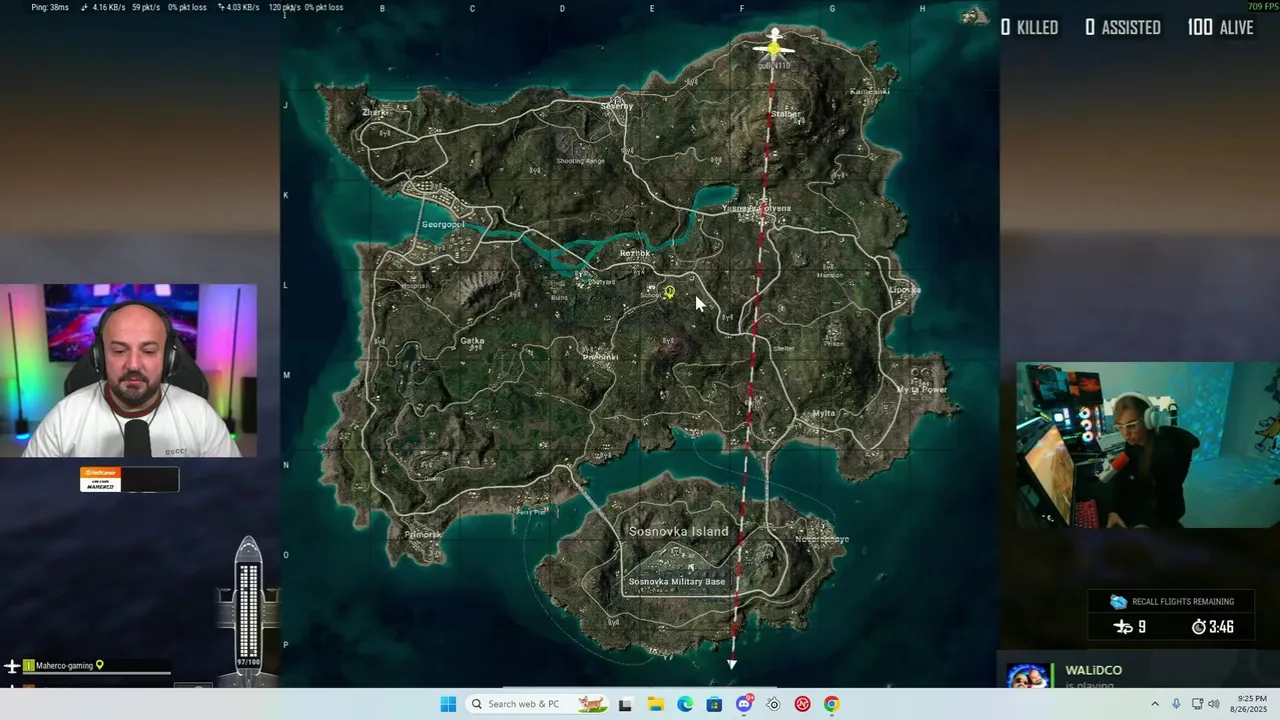This screenshot has height=720, width=1280.
Task: Open the red circular app on the taskbar
Action: click(802, 704)
